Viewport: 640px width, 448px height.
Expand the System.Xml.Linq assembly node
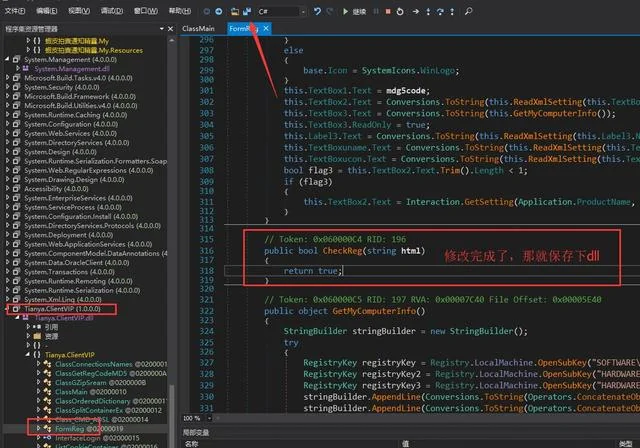click(8, 299)
